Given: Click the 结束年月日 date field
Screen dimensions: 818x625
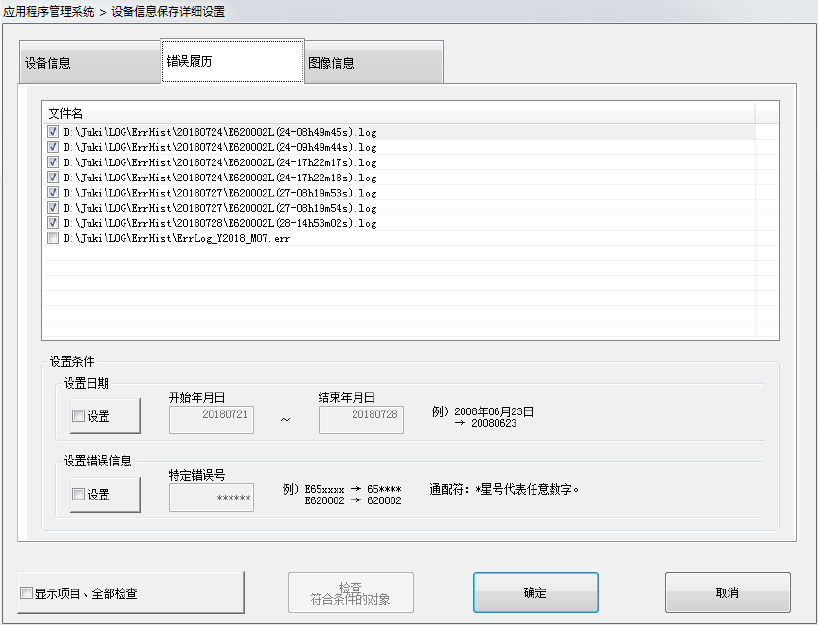Looking at the screenshot, I should (x=361, y=419).
